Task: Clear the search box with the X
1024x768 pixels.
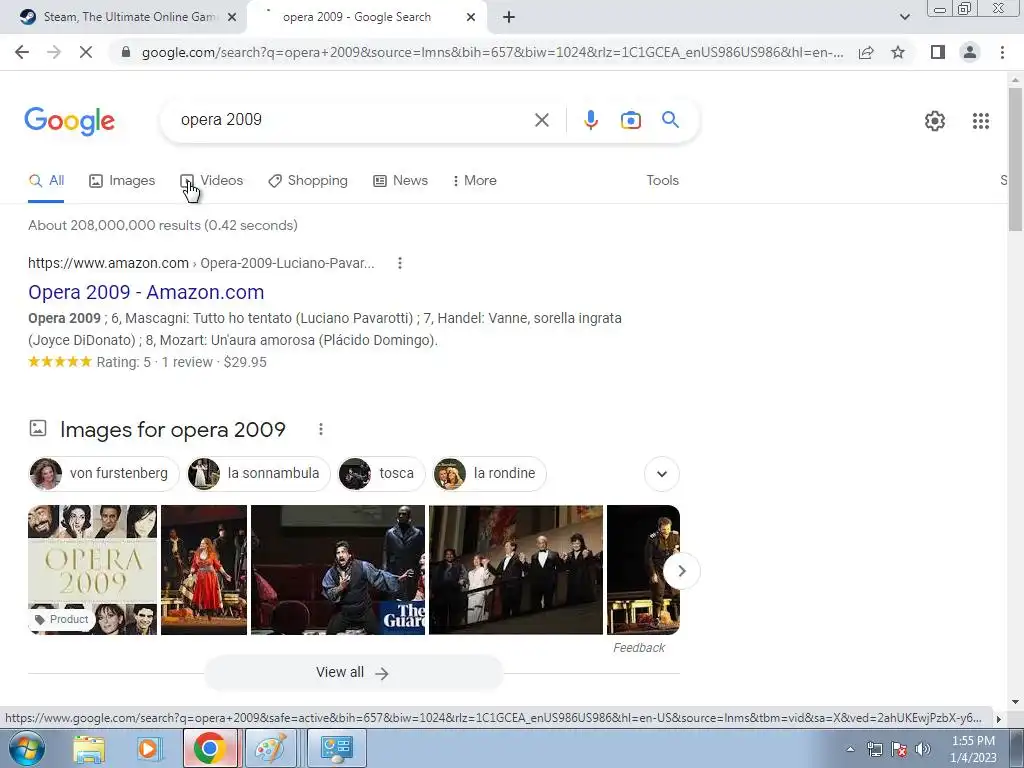Action: click(541, 120)
